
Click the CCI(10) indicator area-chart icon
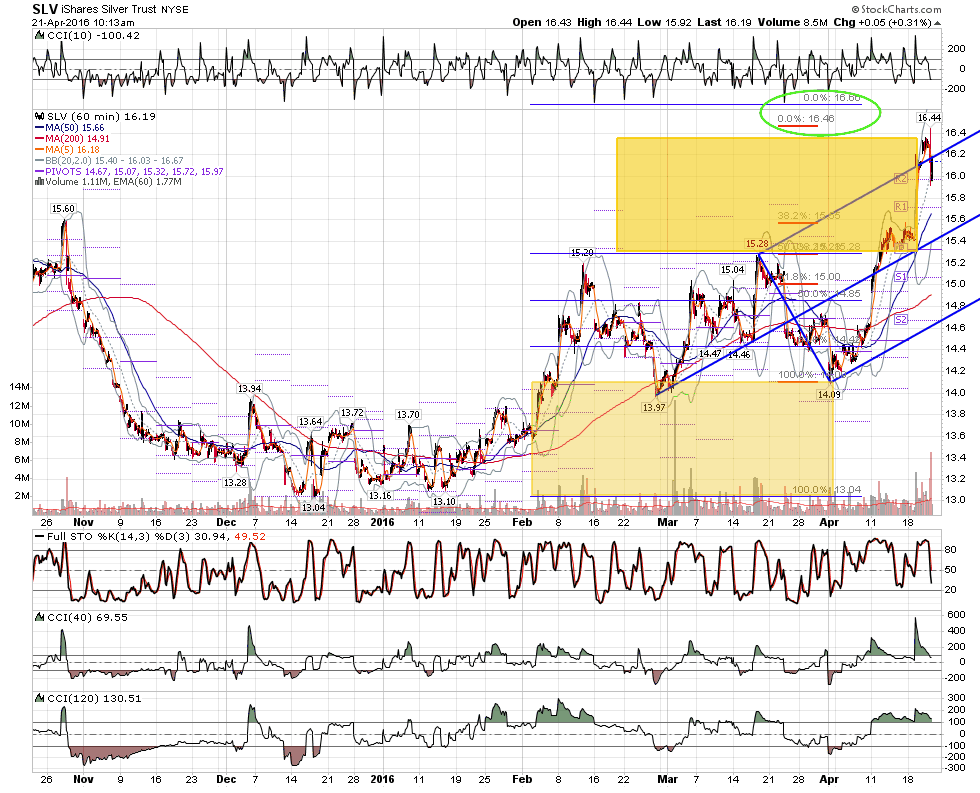[x=38, y=36]
